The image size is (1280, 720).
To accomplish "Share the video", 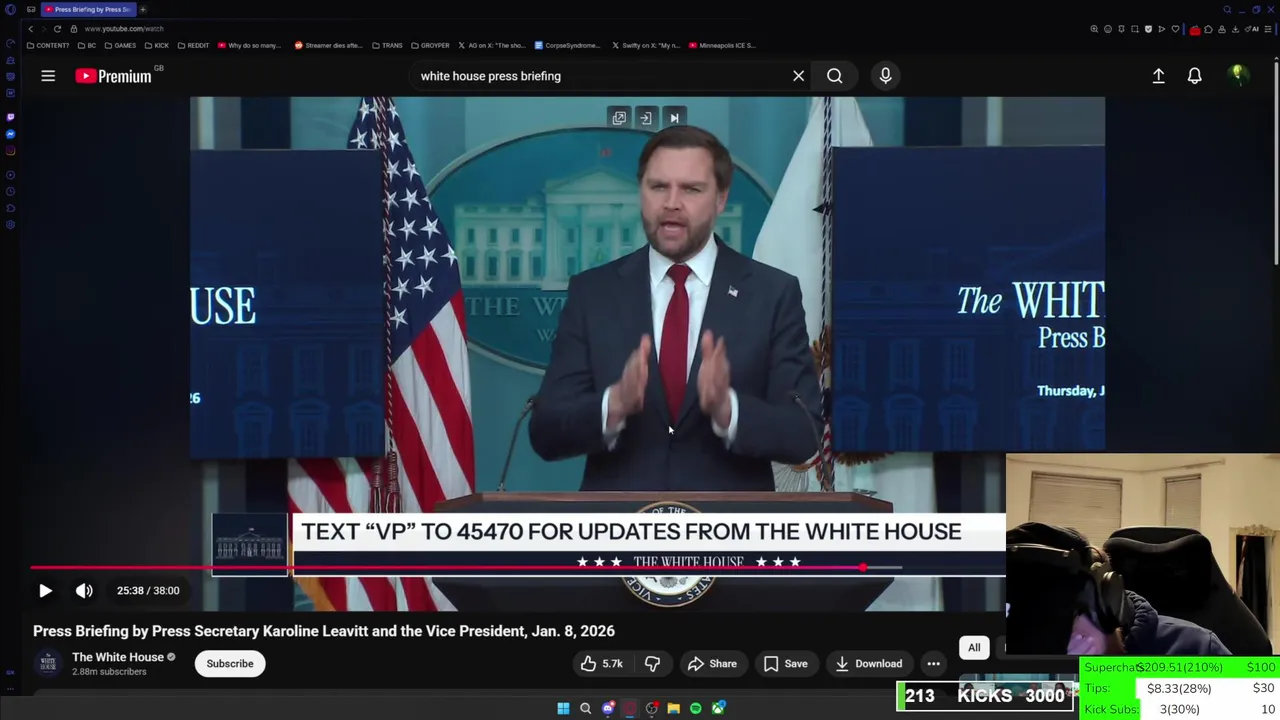I will pos(712,663).
